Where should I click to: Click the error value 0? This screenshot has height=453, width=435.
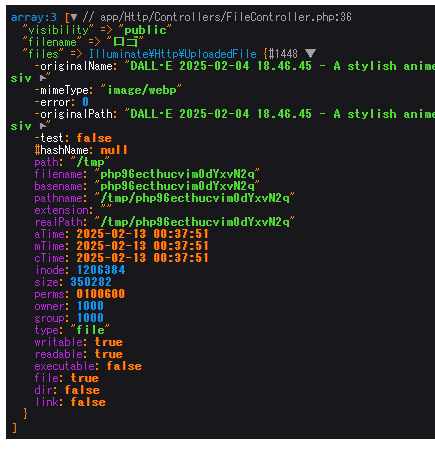pyautogui.click(x=85, y=102)
